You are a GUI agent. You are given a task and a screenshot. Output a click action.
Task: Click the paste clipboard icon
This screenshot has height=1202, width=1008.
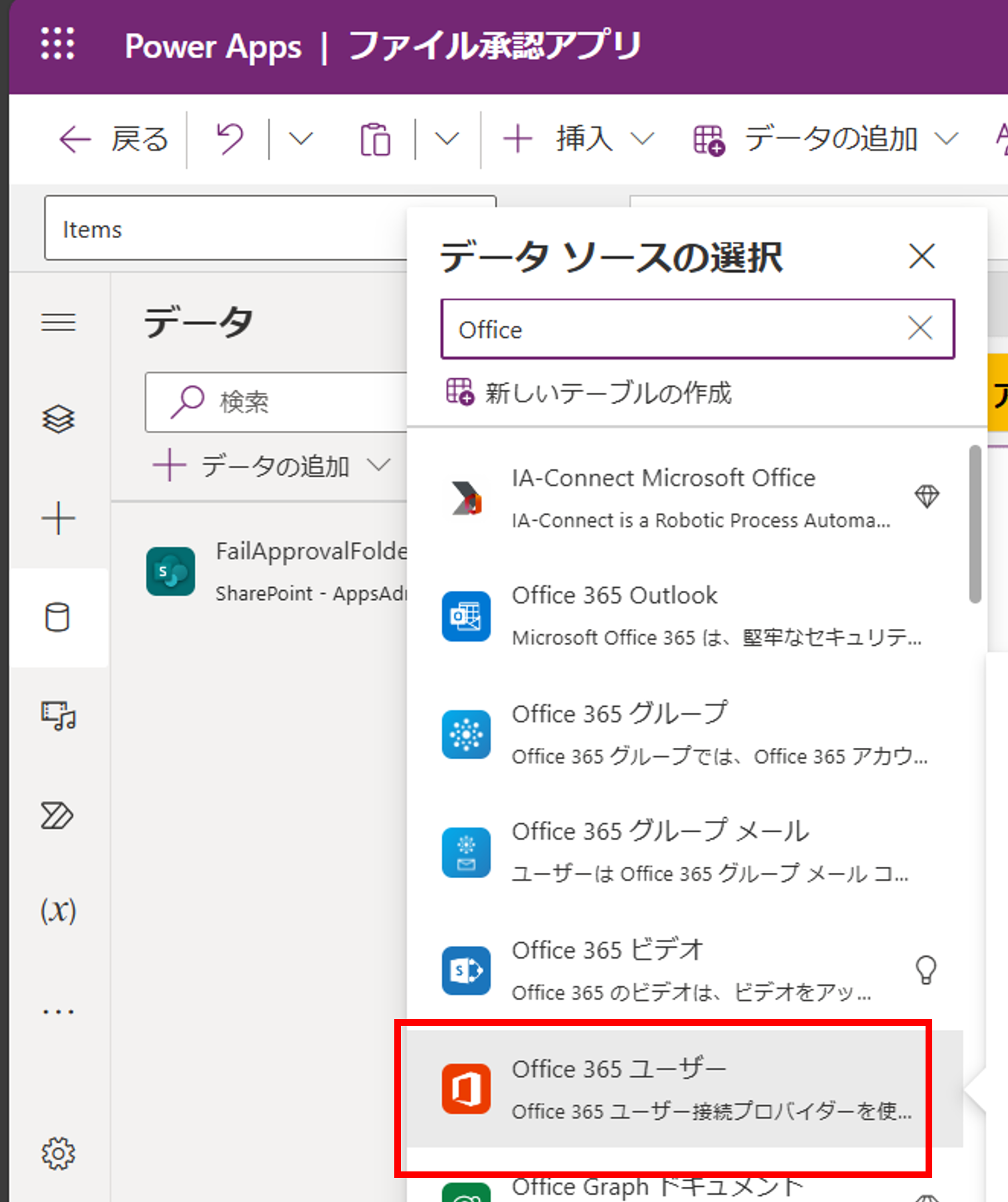tap(376, 139)
